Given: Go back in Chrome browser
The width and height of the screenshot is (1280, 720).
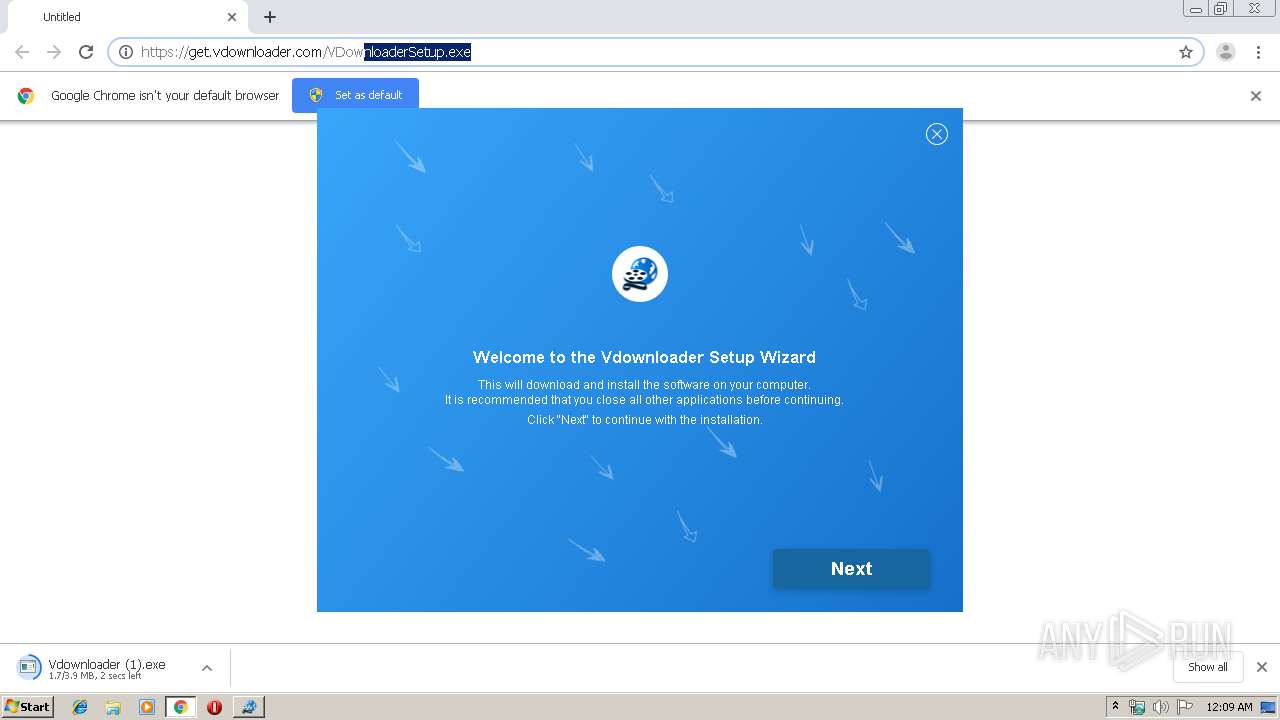Looking at the screenshot, I should pos(22,52).
